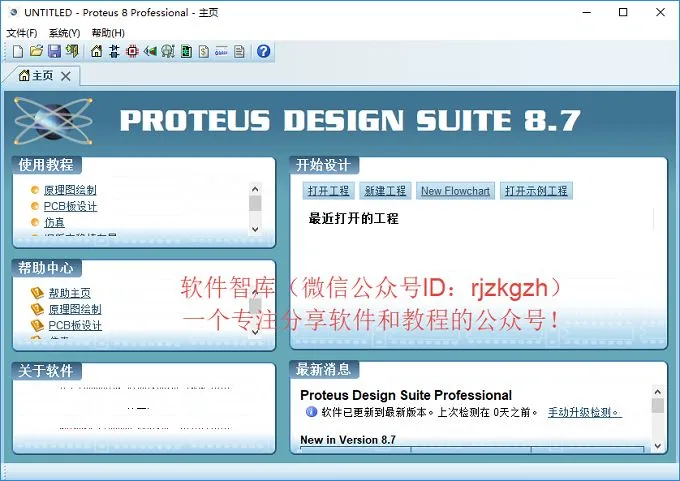The width and height of the screenshot is (680, 481).
Task: Click the house icon on 主页 tab
Action: point(24,75)
